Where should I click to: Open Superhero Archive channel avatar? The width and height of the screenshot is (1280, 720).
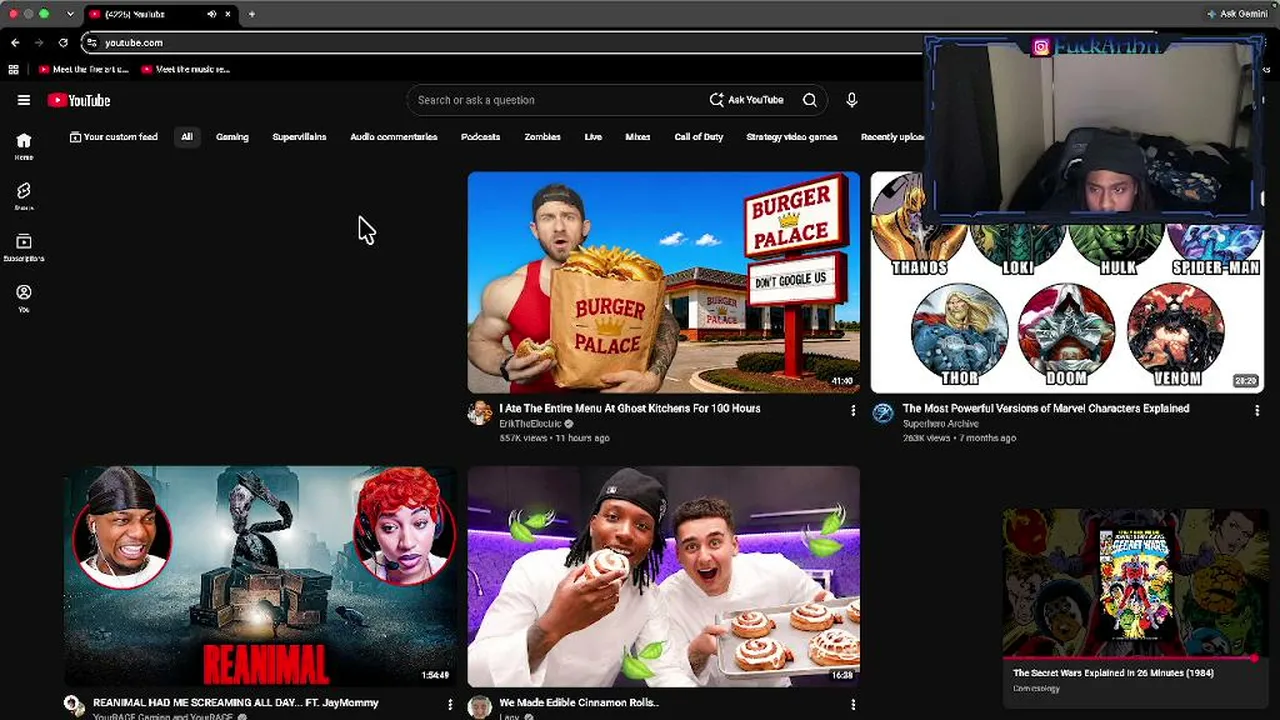tap(883, 413)
